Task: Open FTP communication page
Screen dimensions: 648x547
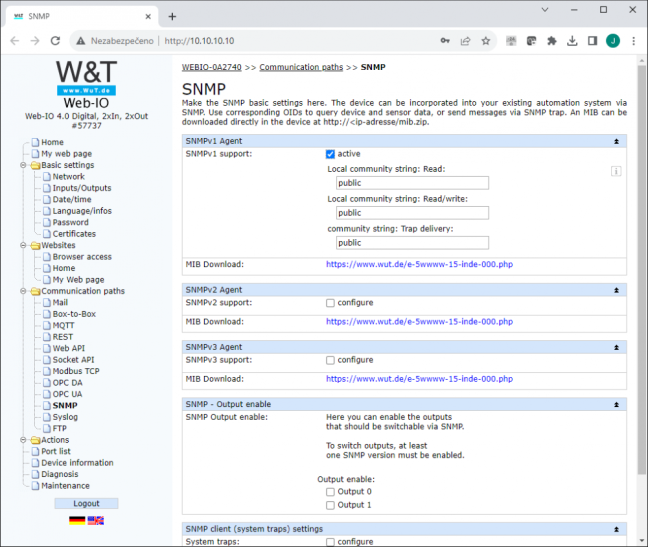Action: pos(60,428)
